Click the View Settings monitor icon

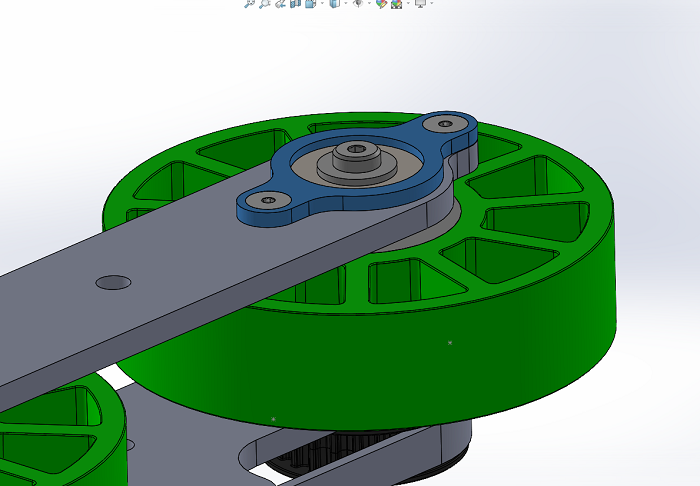coord(420,3)
